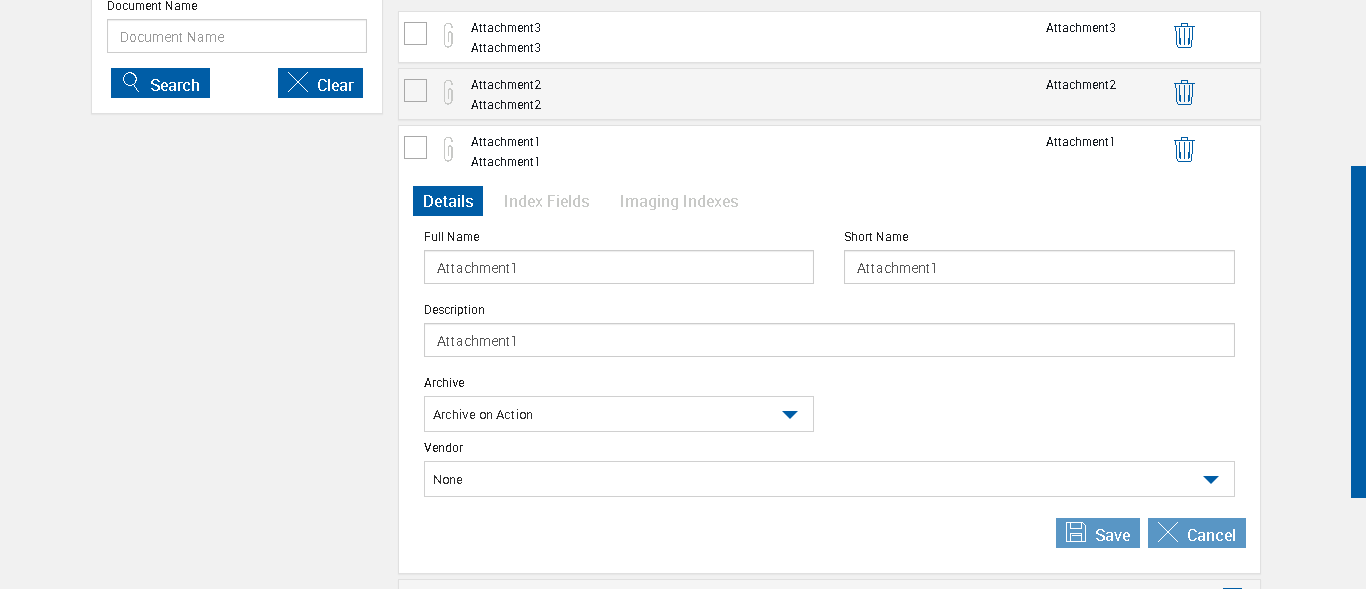Click into the Description text field
This screenshot has height=589, width=1366.
tap(828, 341)
